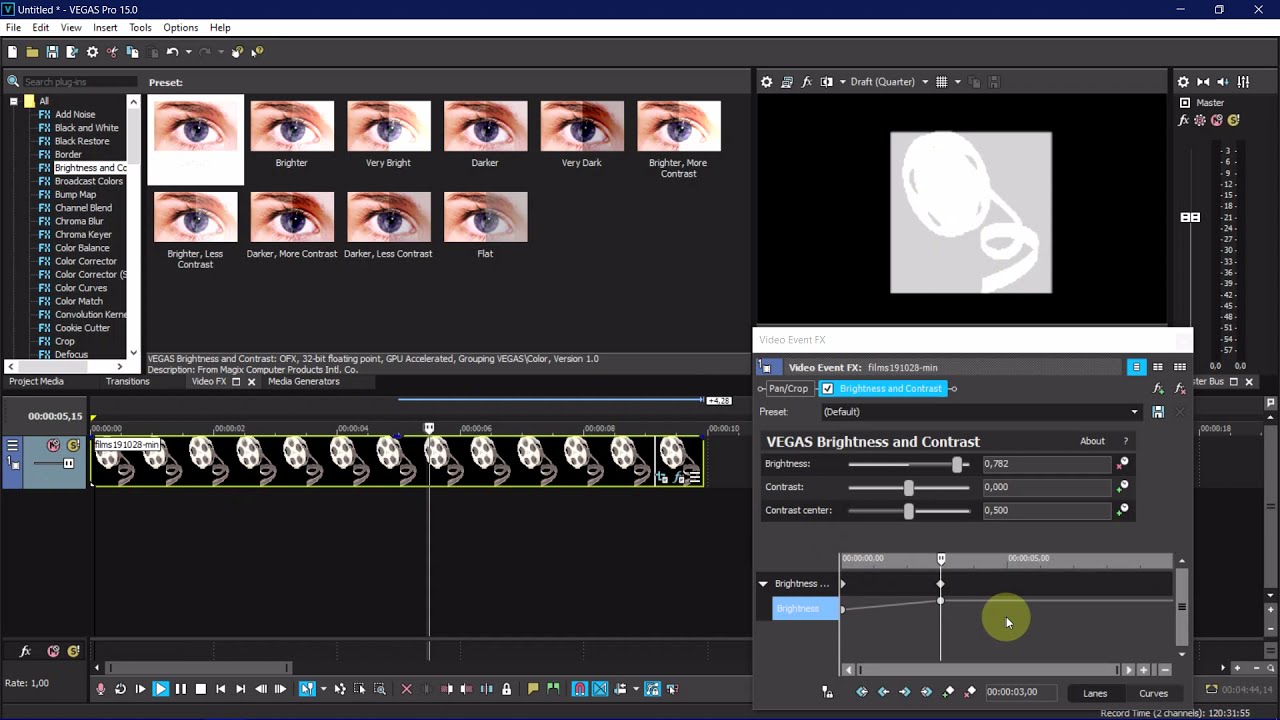Toggle animation for the Contrast center parameter
This screenshot has width=1280, height=720.
[x=1123, y=510]
